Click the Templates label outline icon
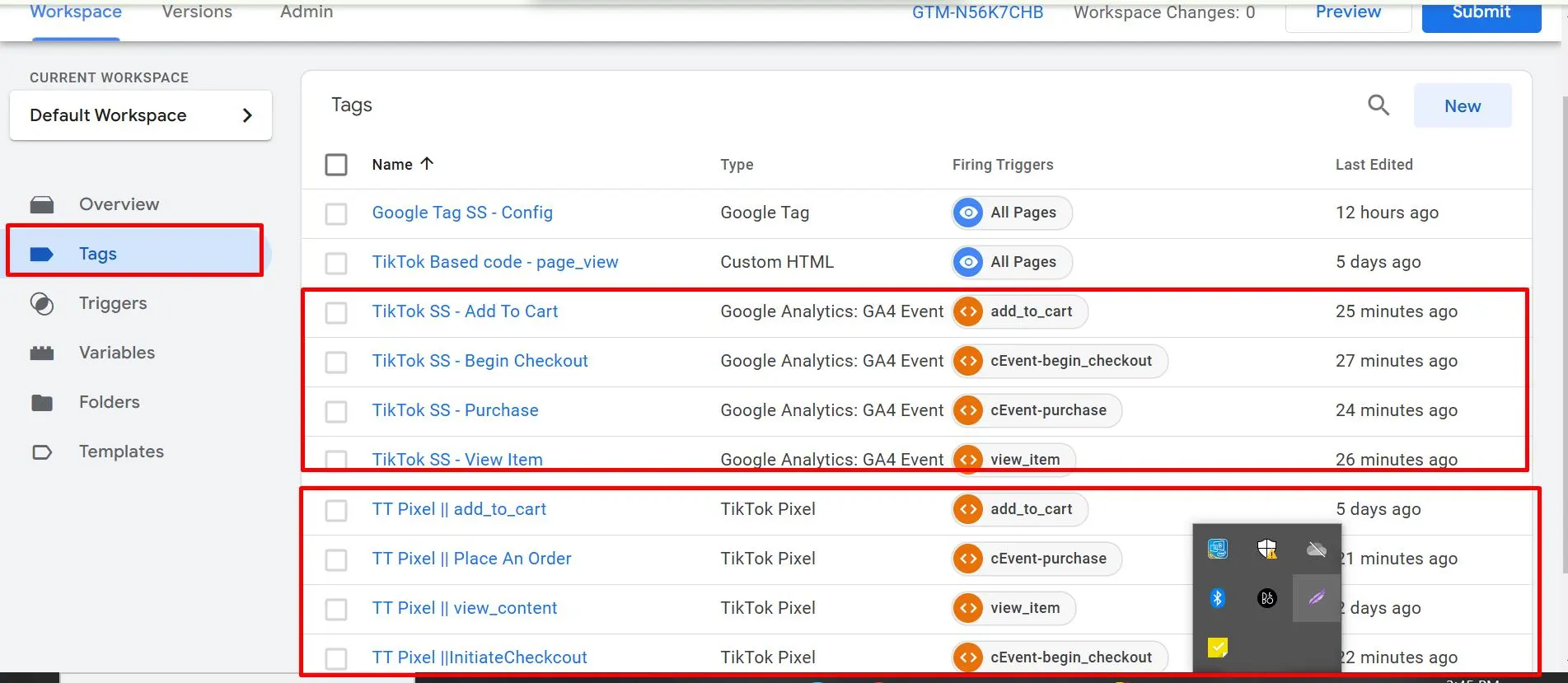 [x=42, y=451]
